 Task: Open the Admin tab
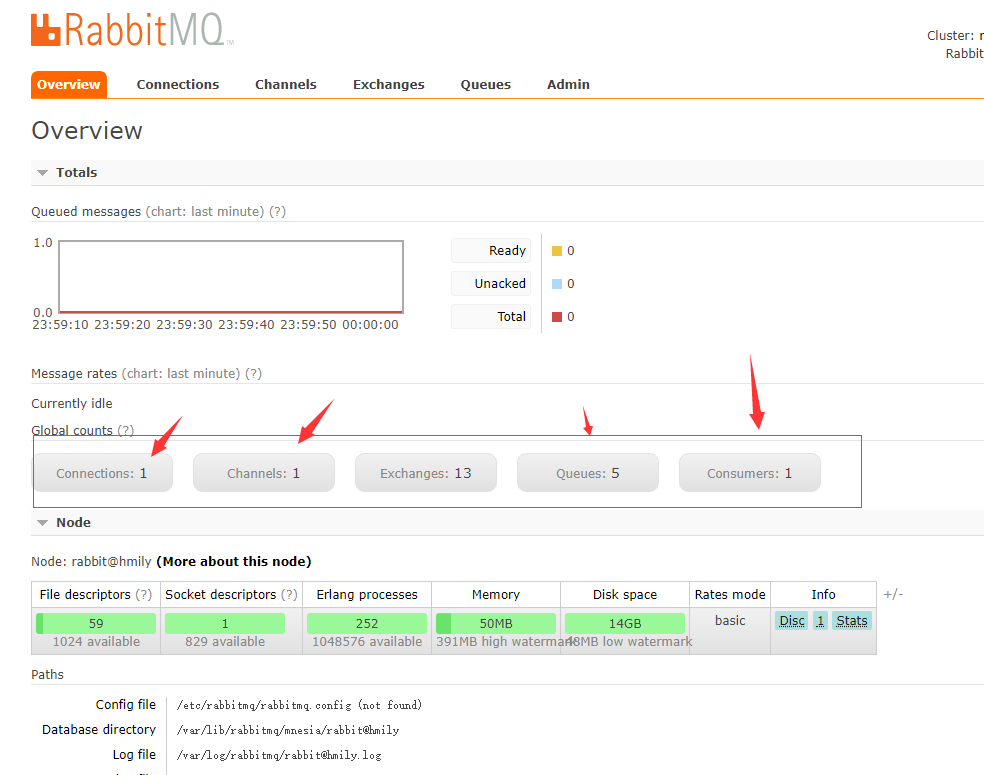pos(568,85)
